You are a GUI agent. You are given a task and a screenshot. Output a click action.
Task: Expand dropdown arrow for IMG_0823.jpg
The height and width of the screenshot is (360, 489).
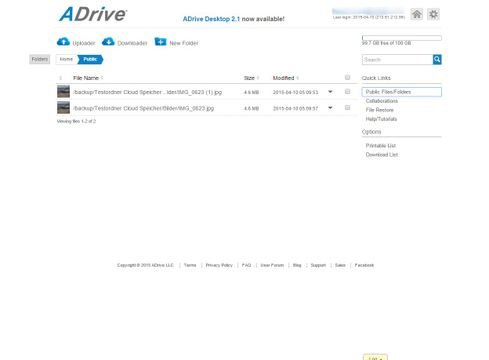[330, 107]
